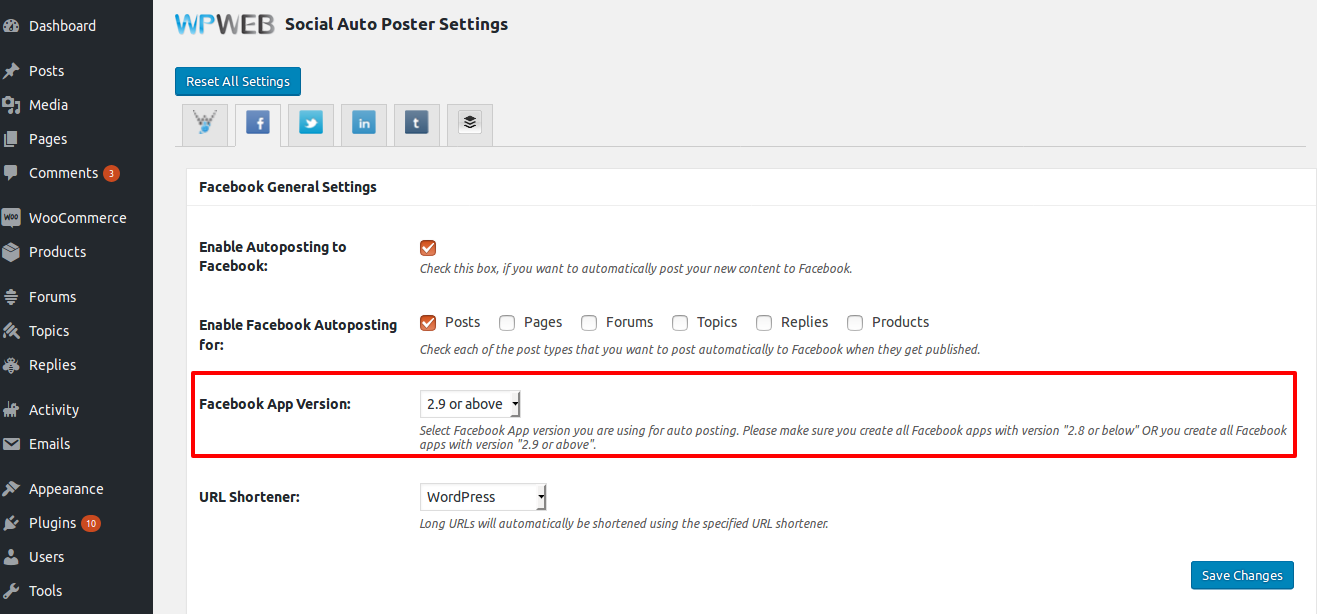Viewport: 1317px width, 614px height.
Task: Click the WPWEB logo in header
Action: pyautogui.click(x=224, y=24)
